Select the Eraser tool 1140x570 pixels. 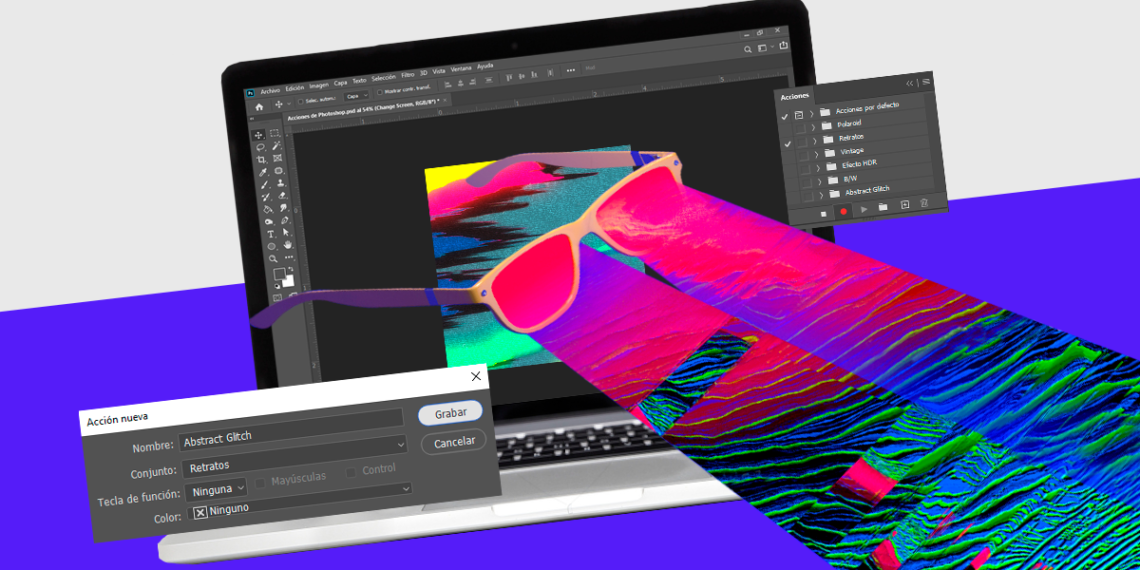point(281,195)
